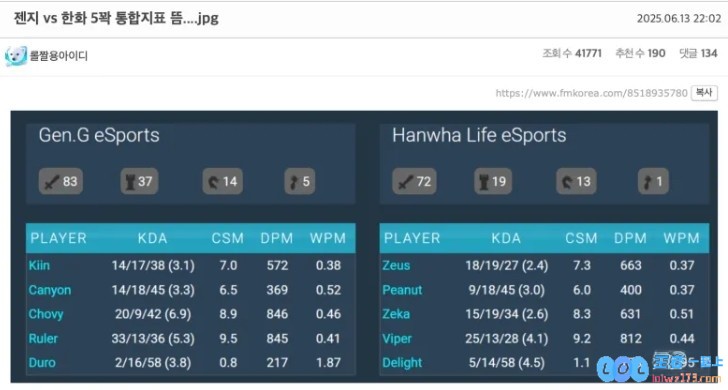This screenshot has height=390, width=728.
Task: Open the author avatar polar bear icon
Action: click(x=15, y=56)
